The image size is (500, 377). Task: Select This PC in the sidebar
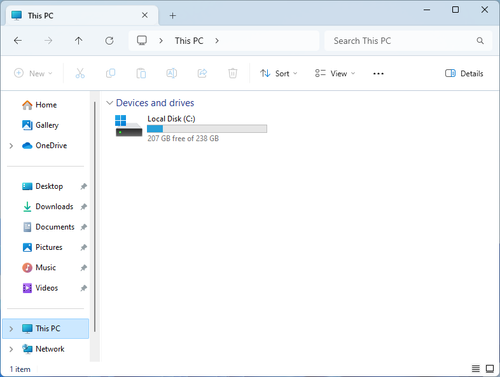[46, 329]
